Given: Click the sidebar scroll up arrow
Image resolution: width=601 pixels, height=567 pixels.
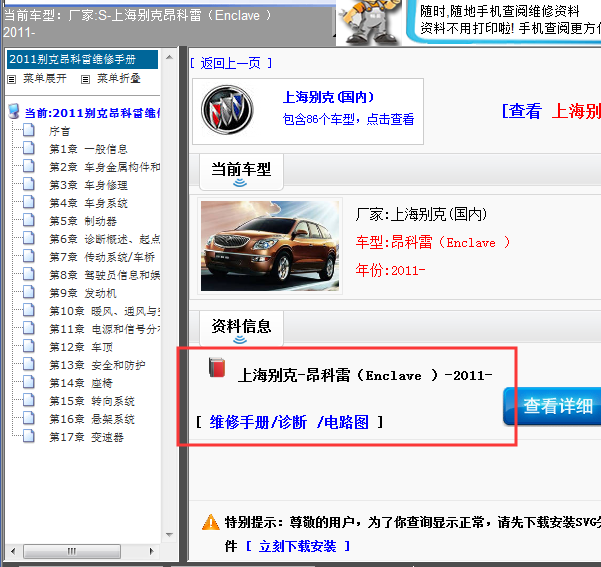Looking at the screenshot, I should tap(169, 57).
